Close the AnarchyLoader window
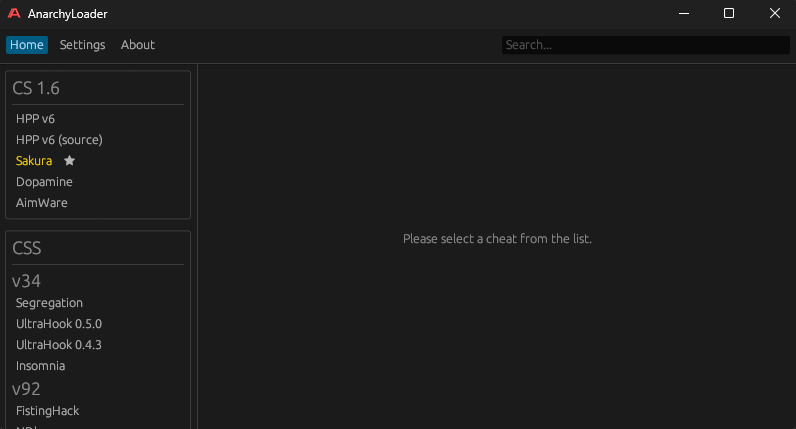Viewport: 796px width, 429px height. pyautogui.click(x=775, y=14)
